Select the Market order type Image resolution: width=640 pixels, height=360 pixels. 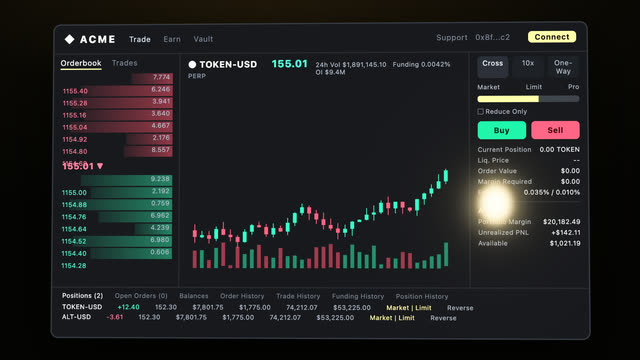click(x=489, y=87)
